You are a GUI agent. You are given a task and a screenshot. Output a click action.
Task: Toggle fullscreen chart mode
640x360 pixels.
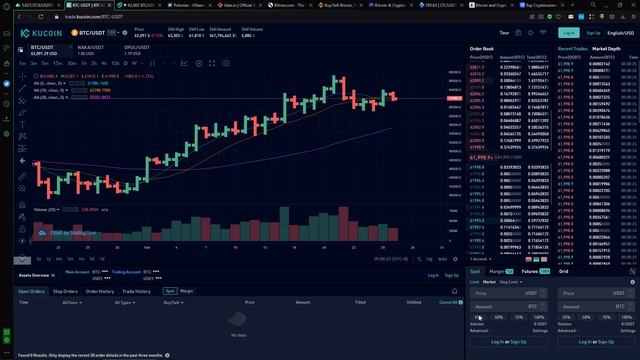pyautogui.click(x=212, y=63)
